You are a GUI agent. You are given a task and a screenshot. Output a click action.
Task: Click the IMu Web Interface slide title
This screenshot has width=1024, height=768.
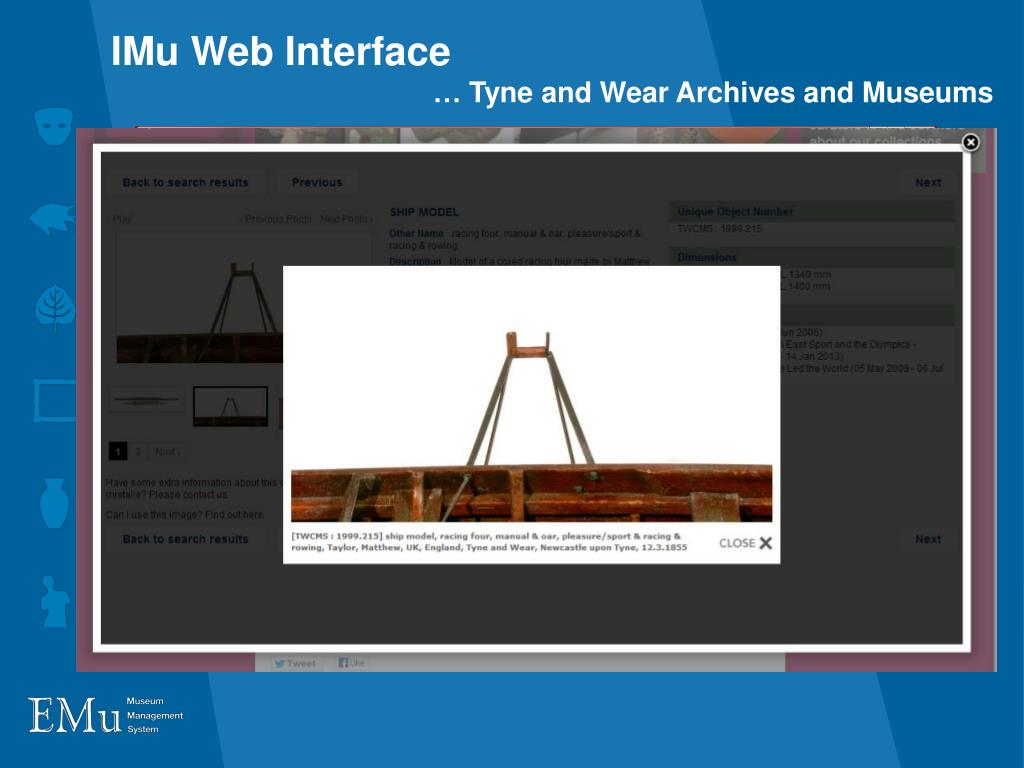click(x=281, y=50)
